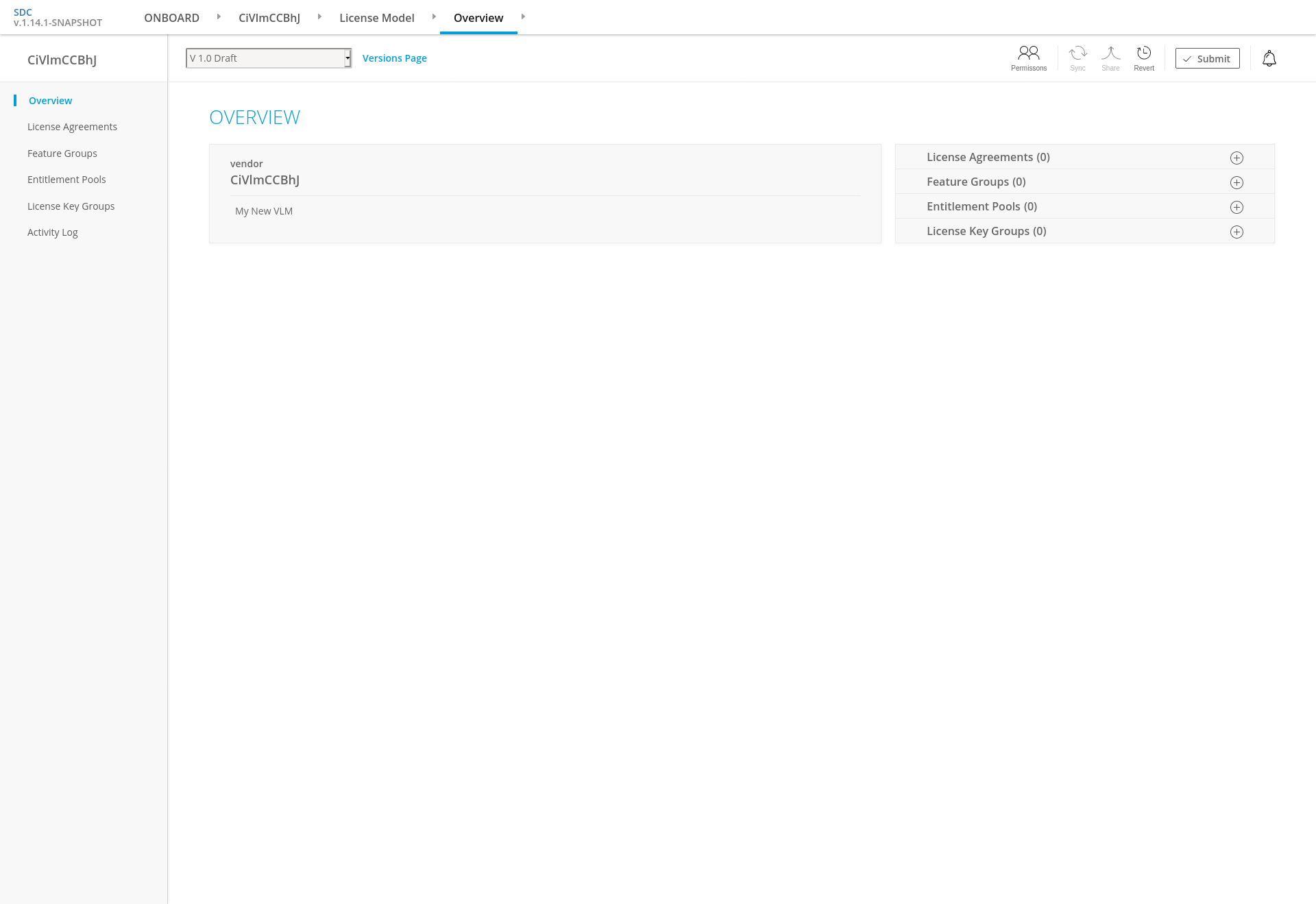Expand the arrow after the Overview breadcrumb

click(x=523, y=16)
